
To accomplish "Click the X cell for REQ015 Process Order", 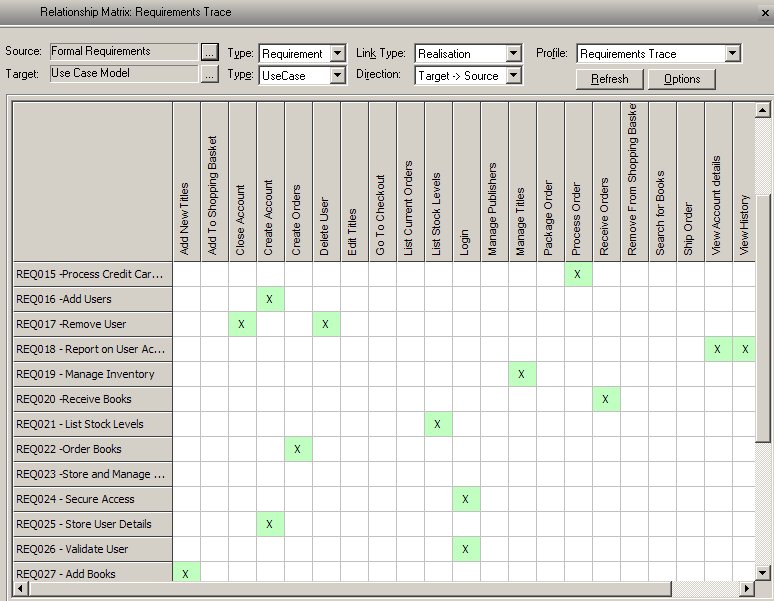I will pyautogui.click(x=578, y=274).
